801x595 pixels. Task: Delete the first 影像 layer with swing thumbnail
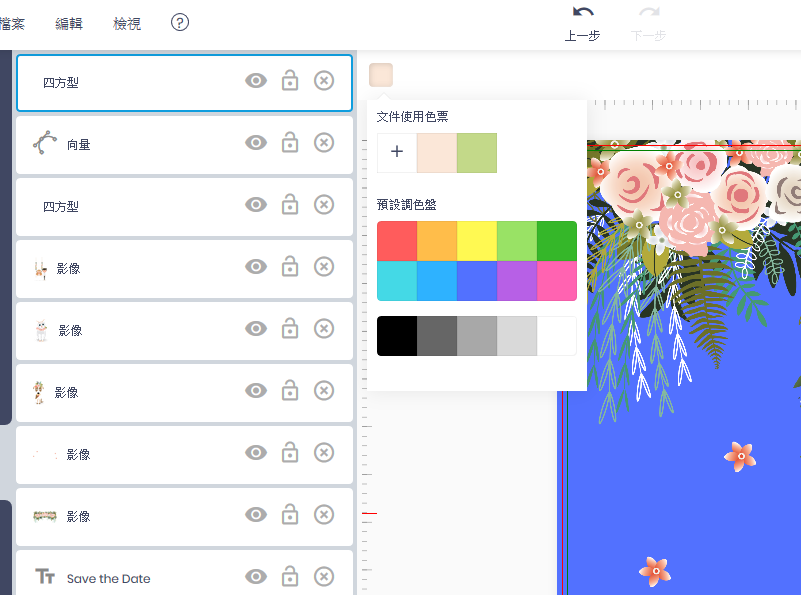pyautogui.click(x=324, y=267)
